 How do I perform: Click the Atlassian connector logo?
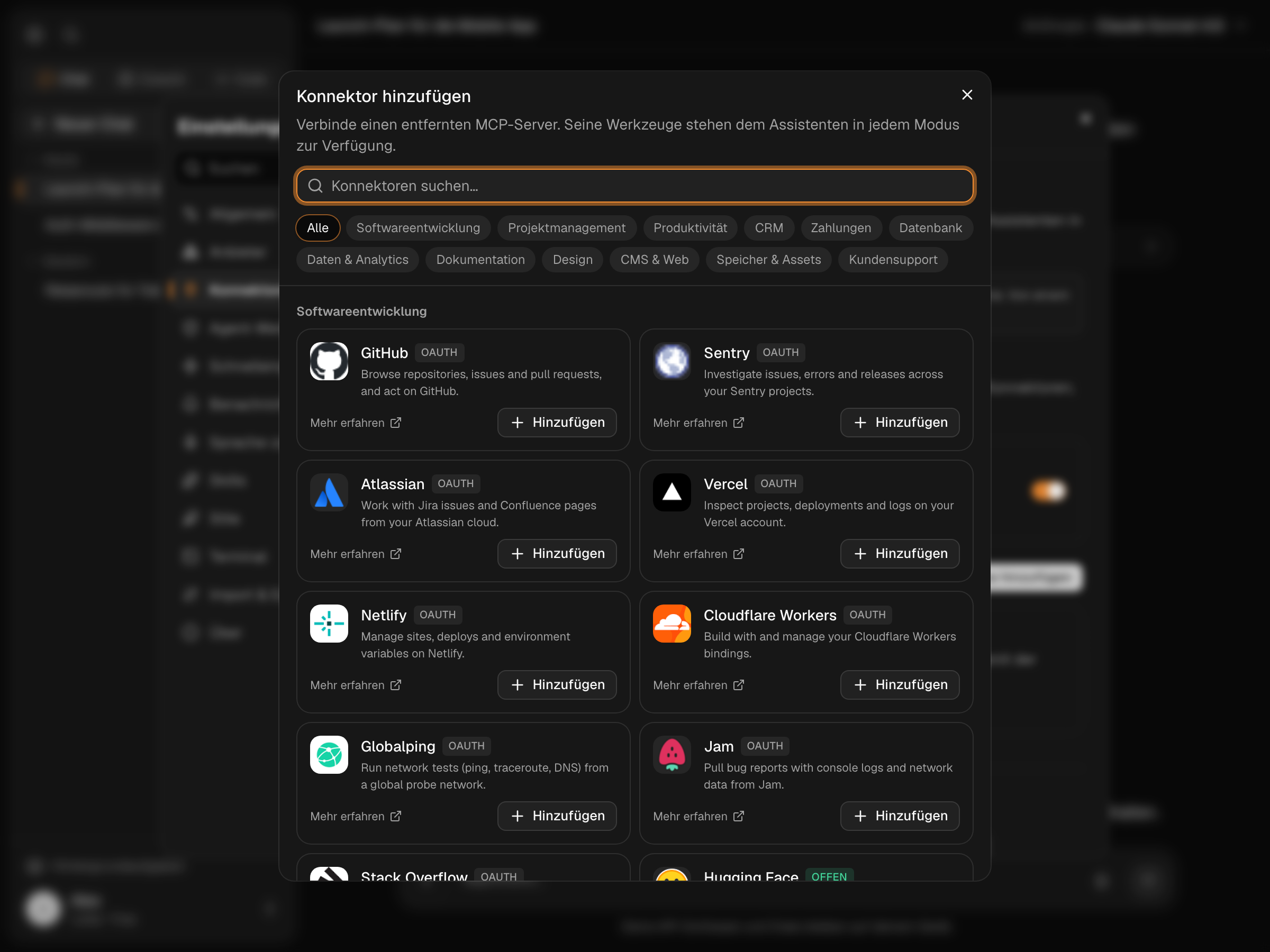[329, 492]
